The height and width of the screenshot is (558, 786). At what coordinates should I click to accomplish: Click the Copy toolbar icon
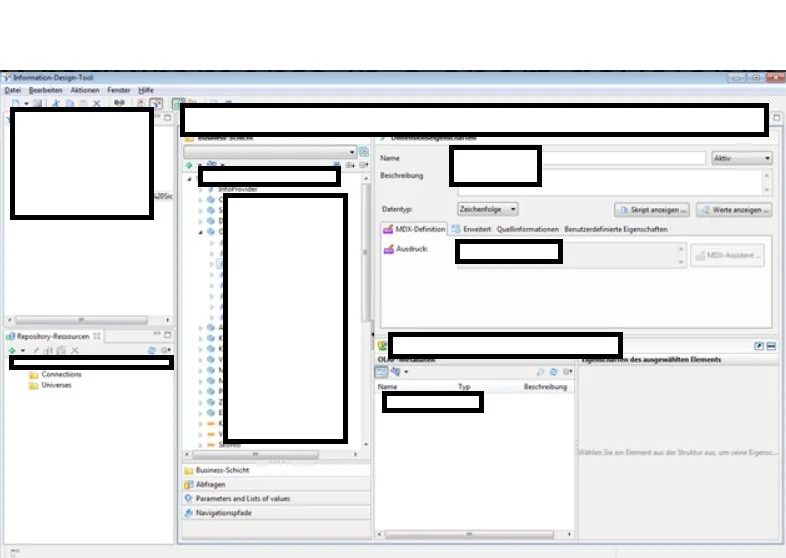click(x=70, y=103)
